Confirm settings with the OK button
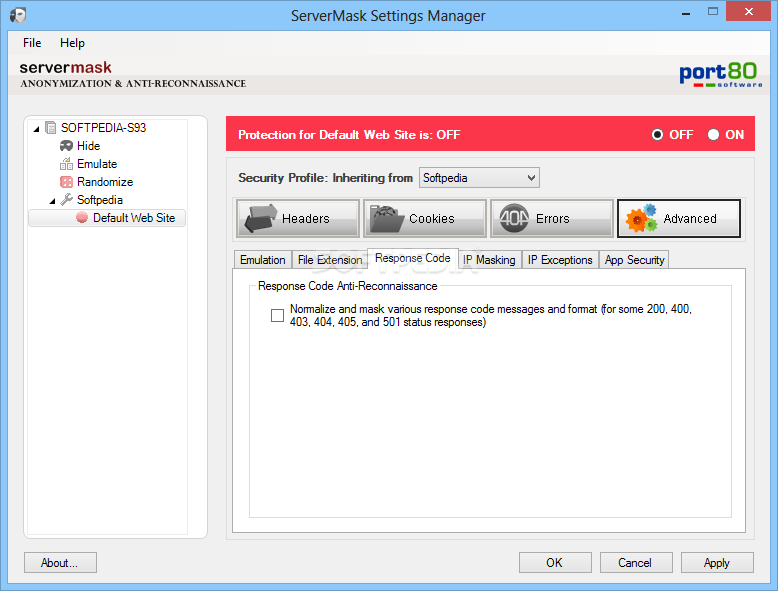 tap(555, 563)
